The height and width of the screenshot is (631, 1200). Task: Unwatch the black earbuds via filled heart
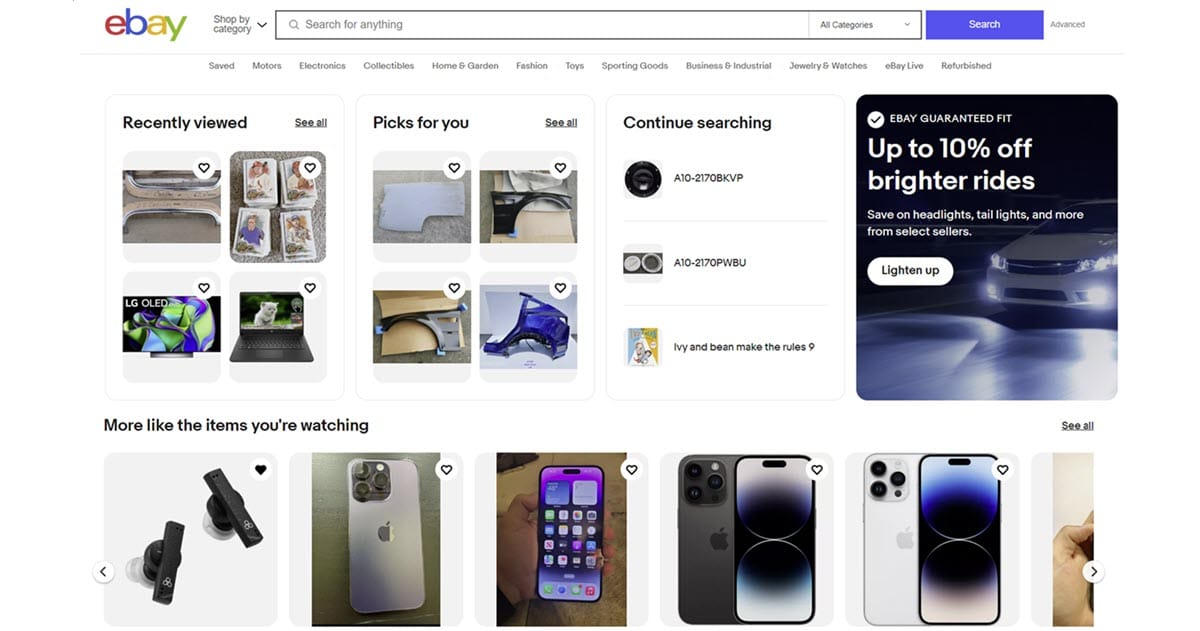pyautogui.click(x=261, y=469)
